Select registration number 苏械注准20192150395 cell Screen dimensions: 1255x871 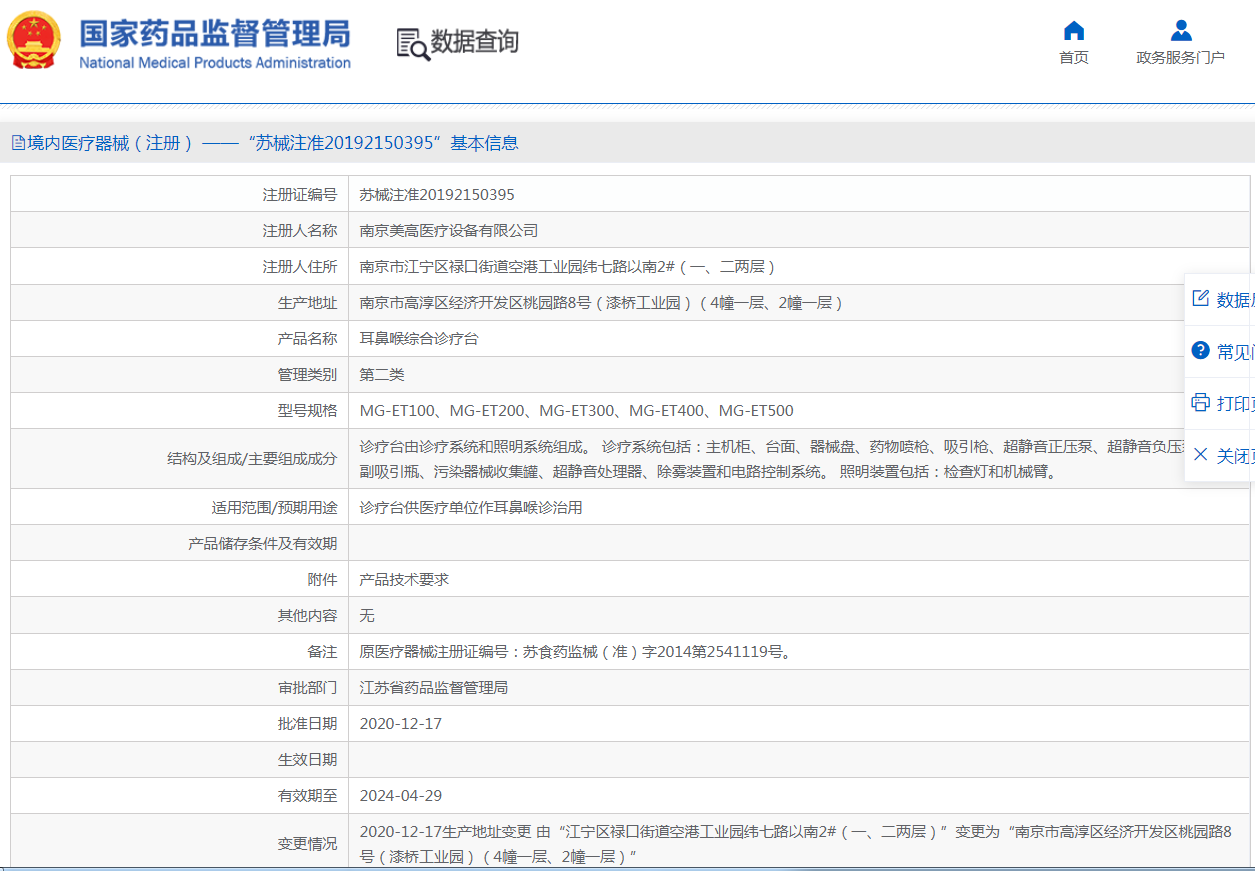[437, 195]
